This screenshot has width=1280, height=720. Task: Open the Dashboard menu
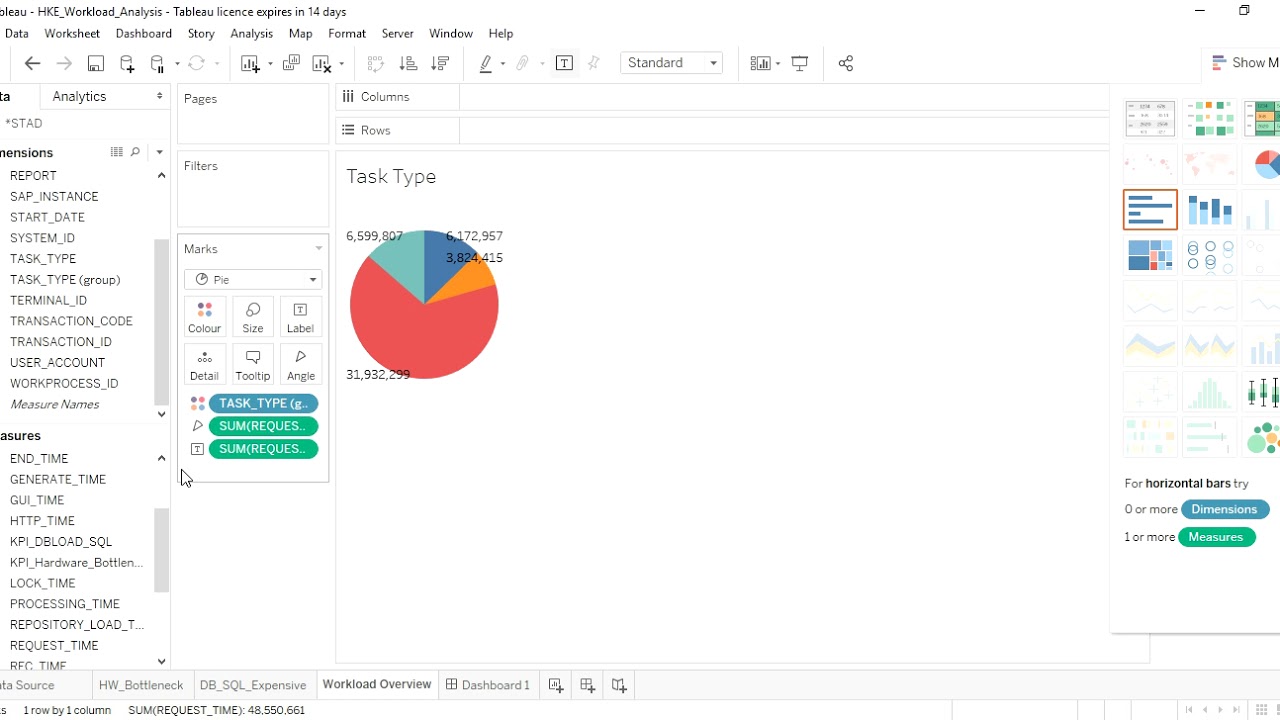coord(144,33)
